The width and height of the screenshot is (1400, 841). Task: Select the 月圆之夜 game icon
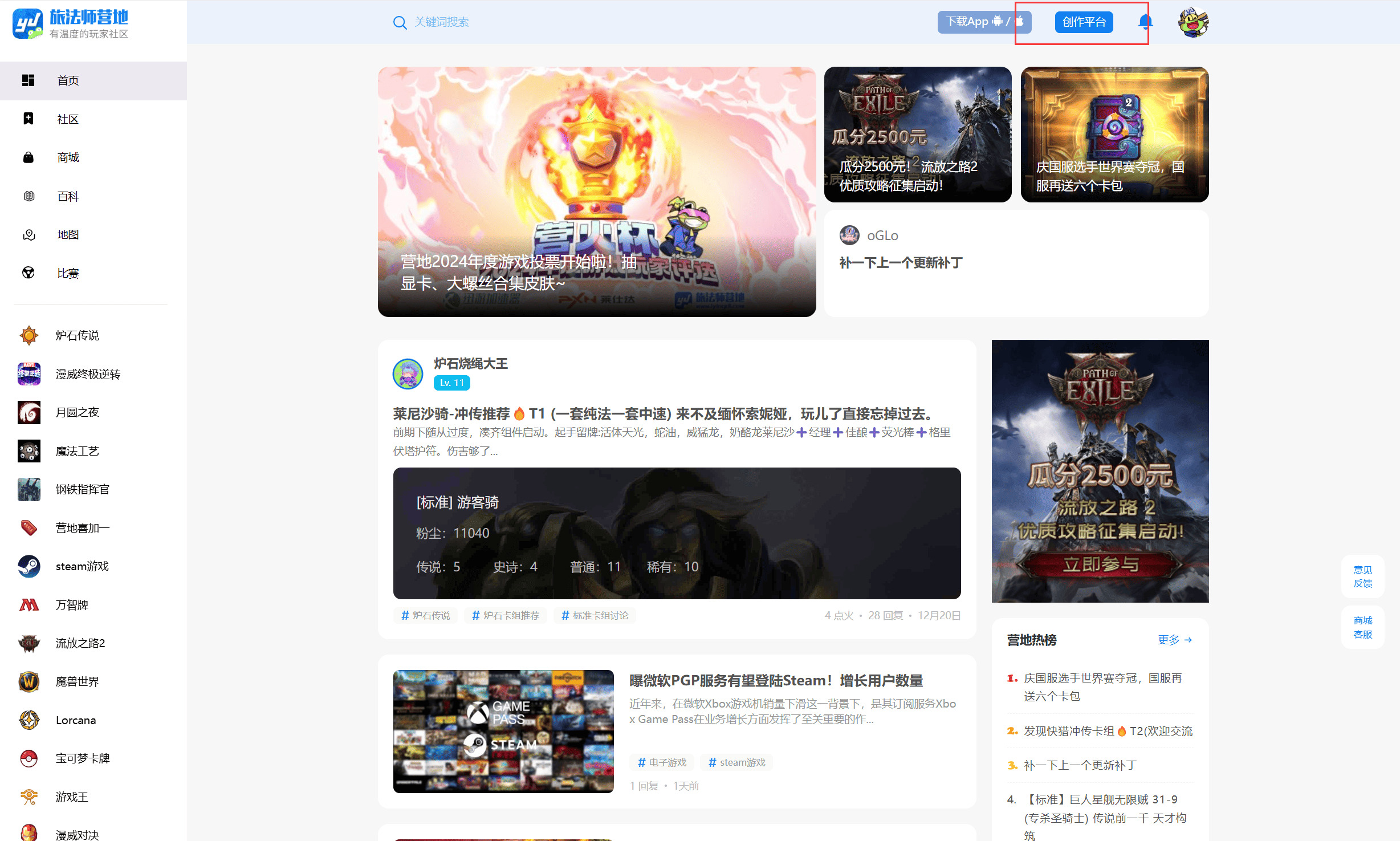(x=29, y=412)
